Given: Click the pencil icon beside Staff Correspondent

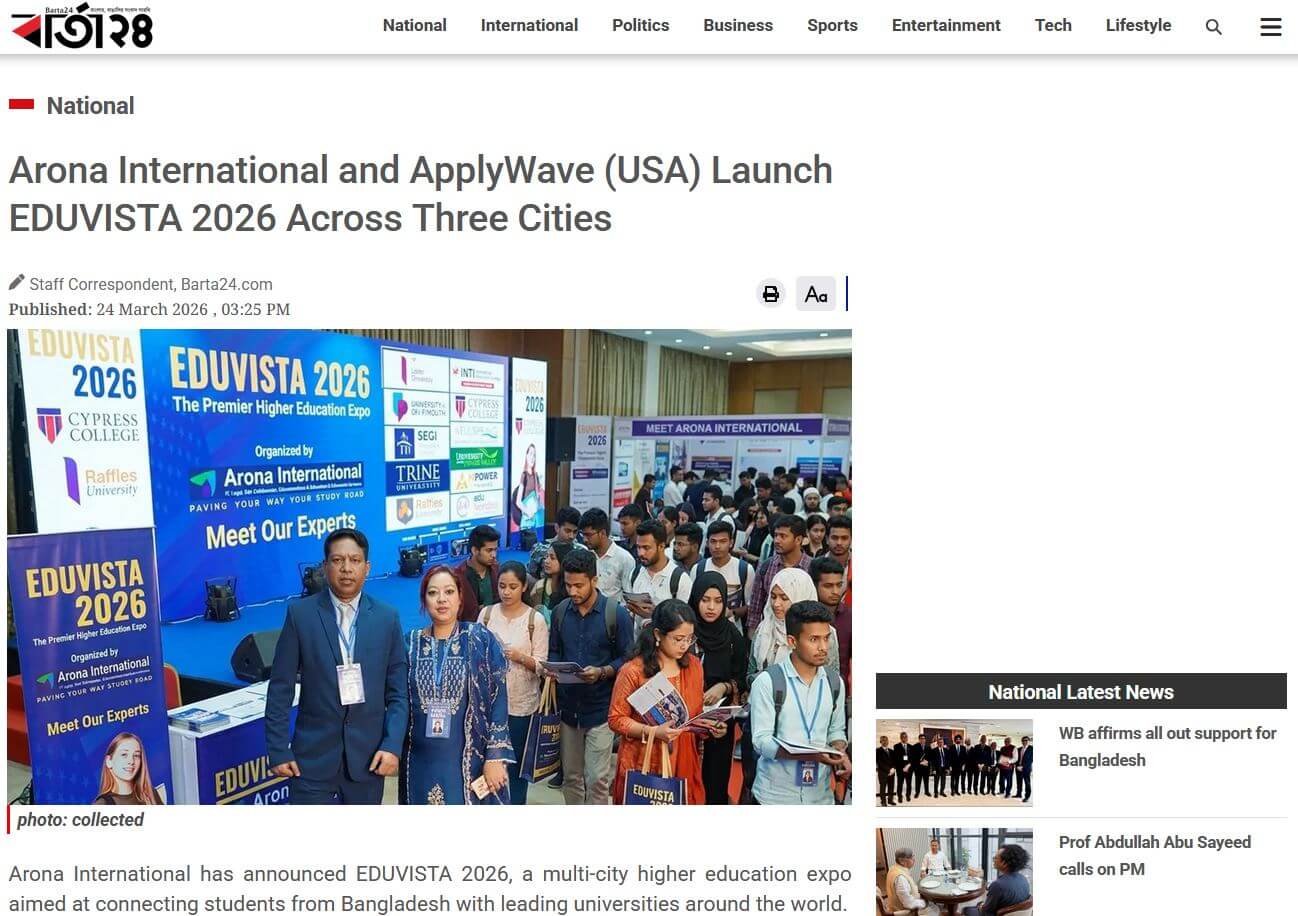Looking at the screenshot, I should [17, 283].
